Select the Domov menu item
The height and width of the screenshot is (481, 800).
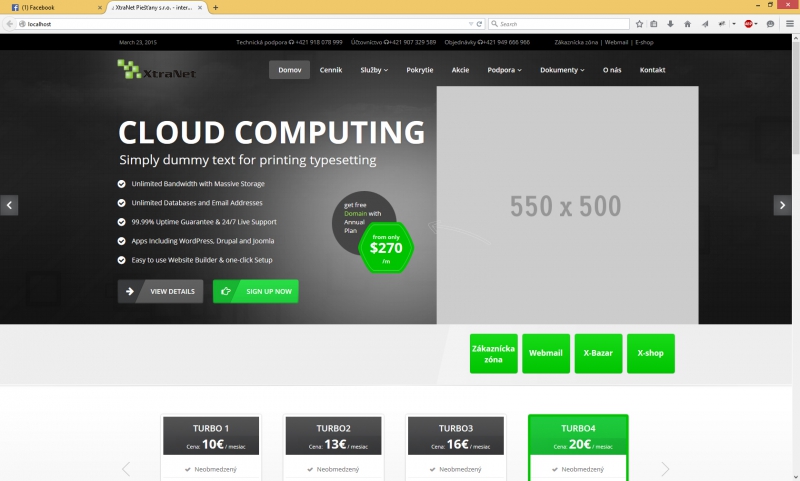pos(289,70)
